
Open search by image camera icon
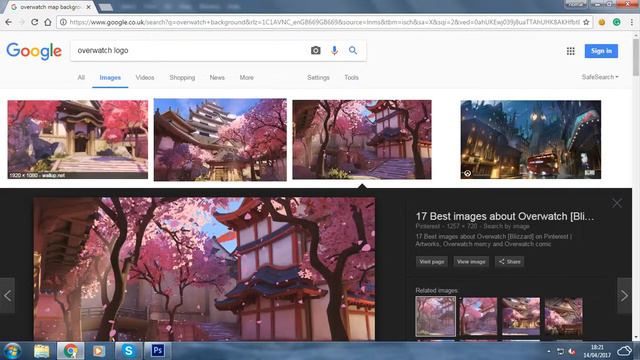click(x=316, y=50)
